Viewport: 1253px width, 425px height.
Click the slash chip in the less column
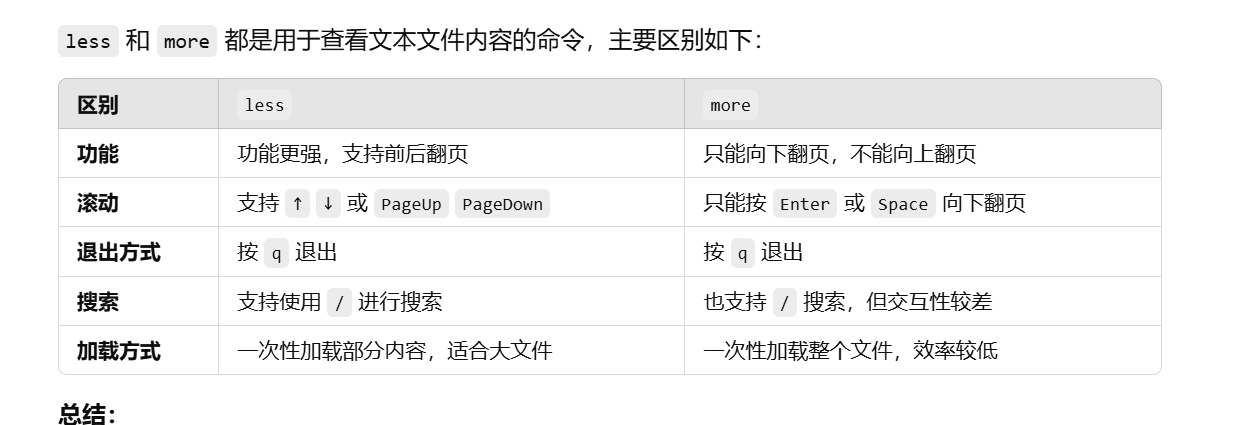(339, 302)
